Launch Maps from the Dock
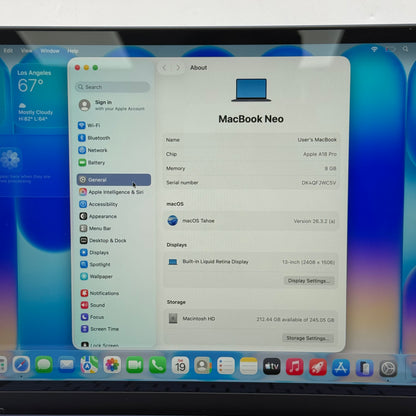 89,365
